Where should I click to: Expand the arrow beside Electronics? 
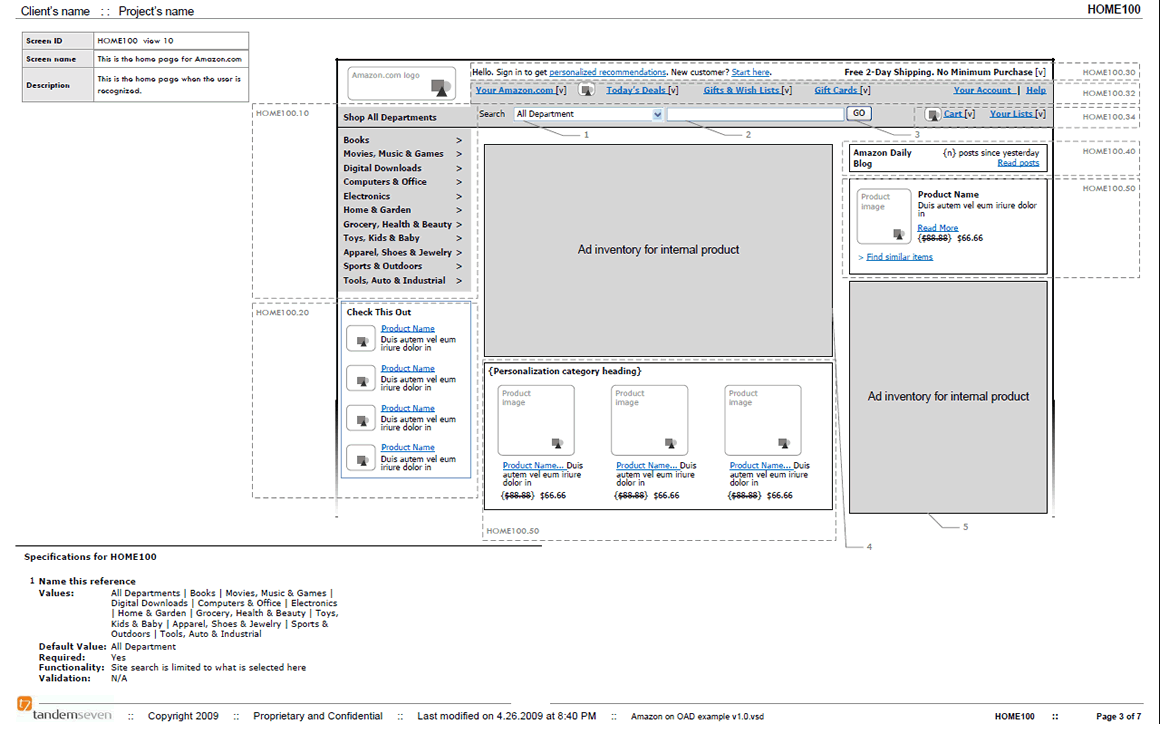click(459, 197)
